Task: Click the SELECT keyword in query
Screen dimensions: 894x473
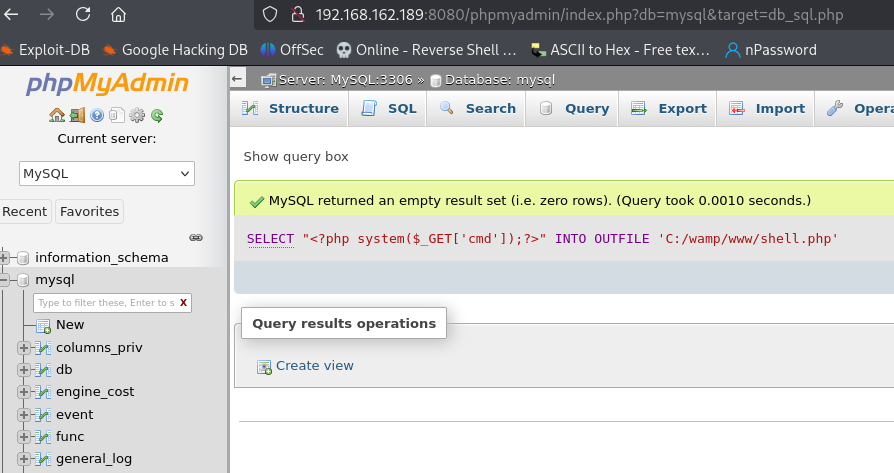Action: click(270, 239)
